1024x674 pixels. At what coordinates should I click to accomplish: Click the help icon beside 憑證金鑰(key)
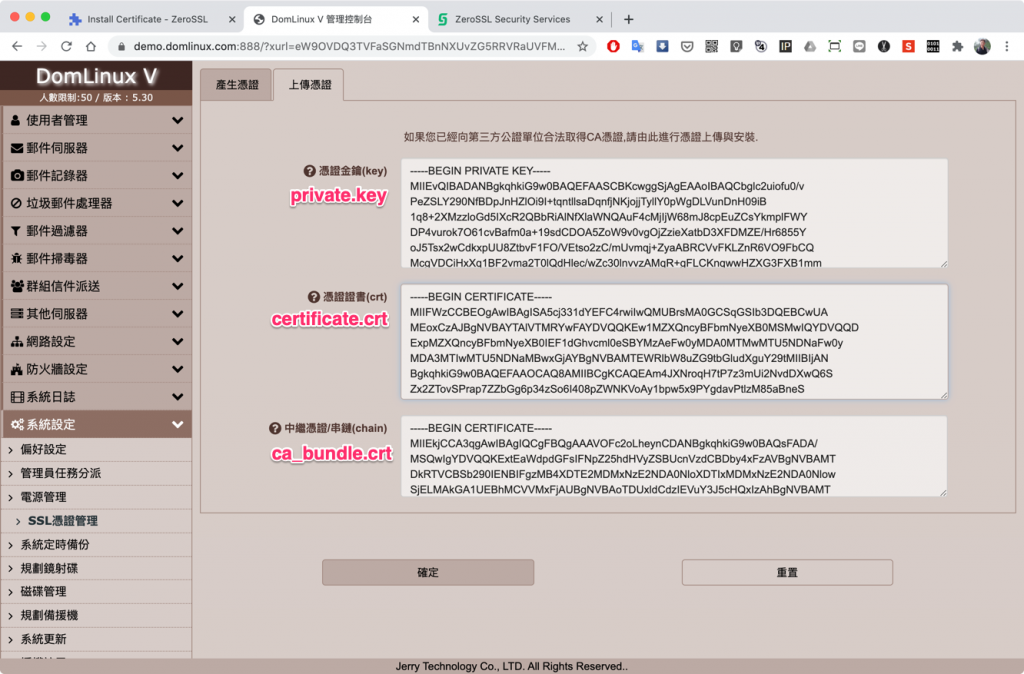click(x=310, y=171)
